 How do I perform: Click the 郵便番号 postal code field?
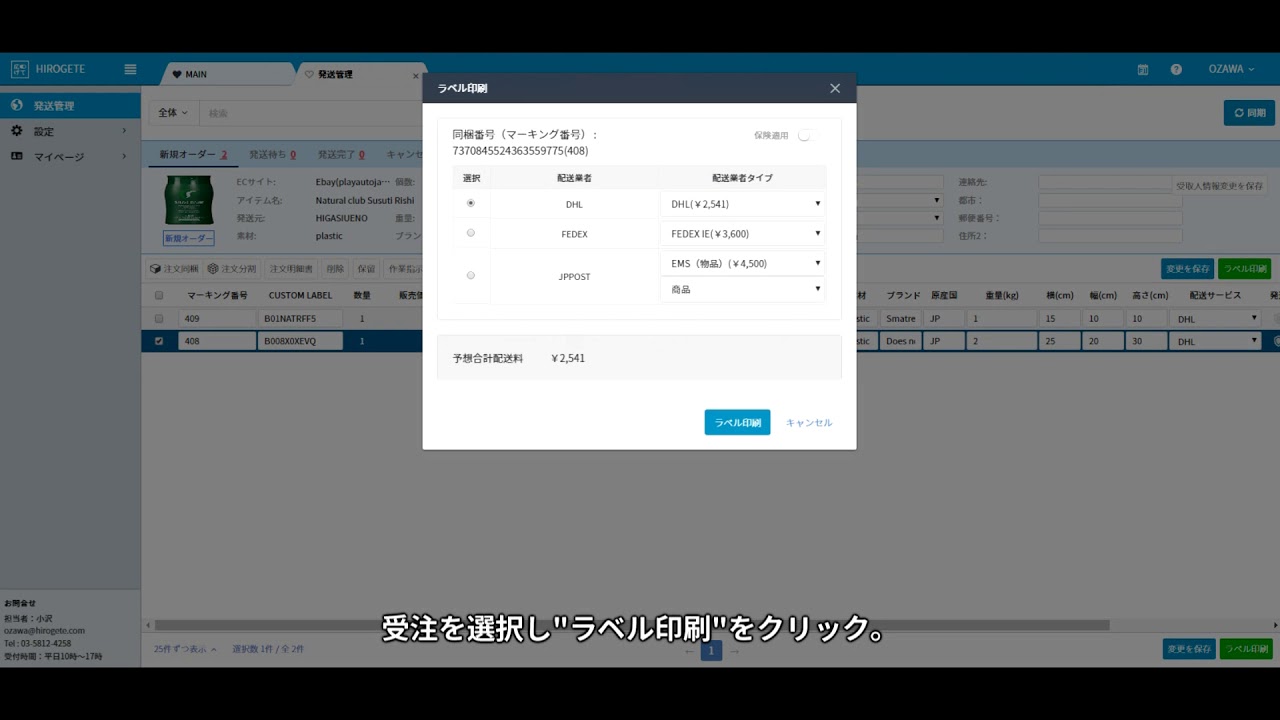click(1110, 218)
